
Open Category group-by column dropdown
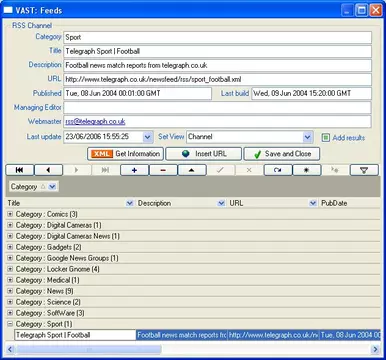pos(52,187)
